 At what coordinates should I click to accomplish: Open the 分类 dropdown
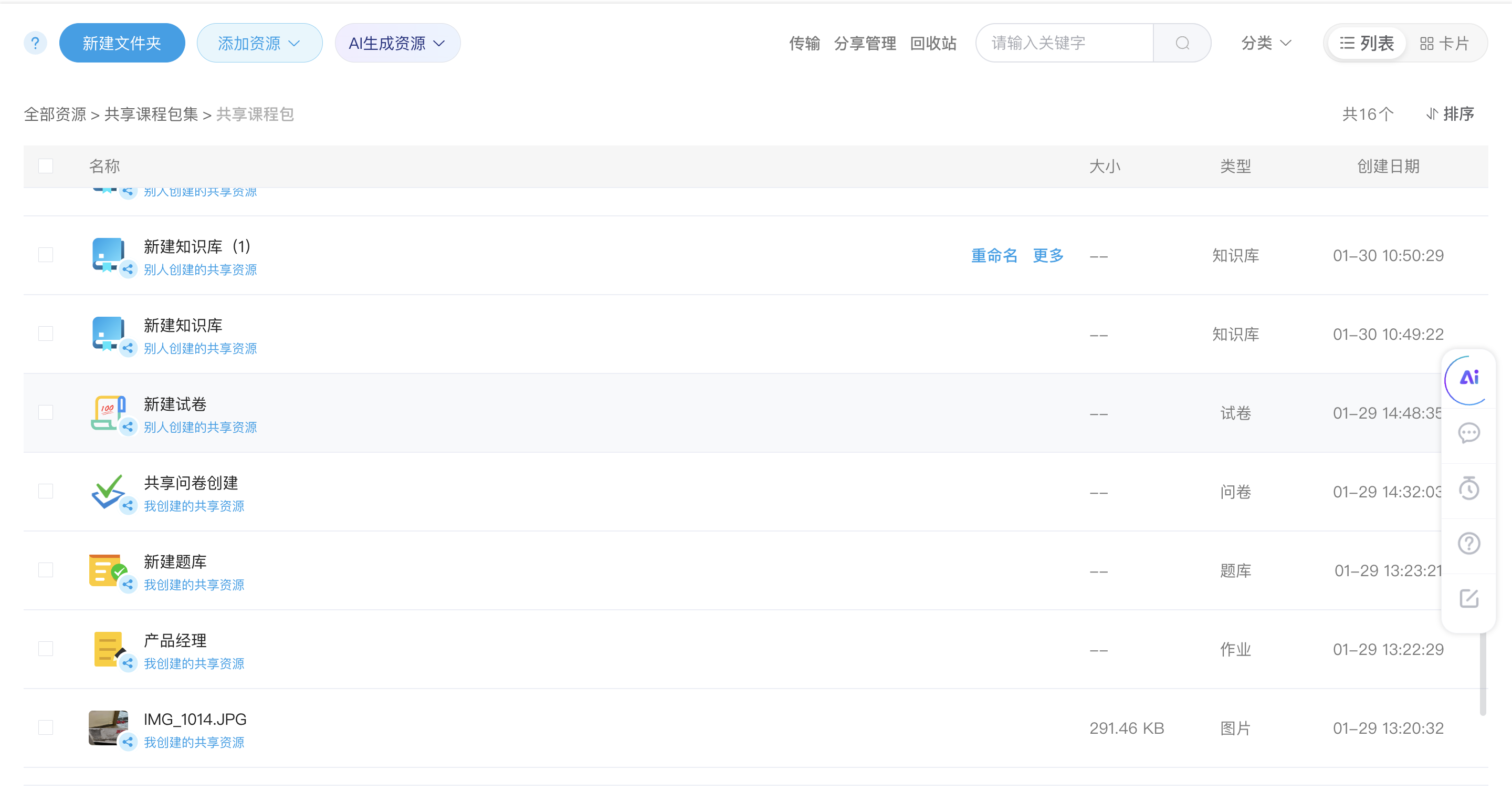tap(1265, 42)
